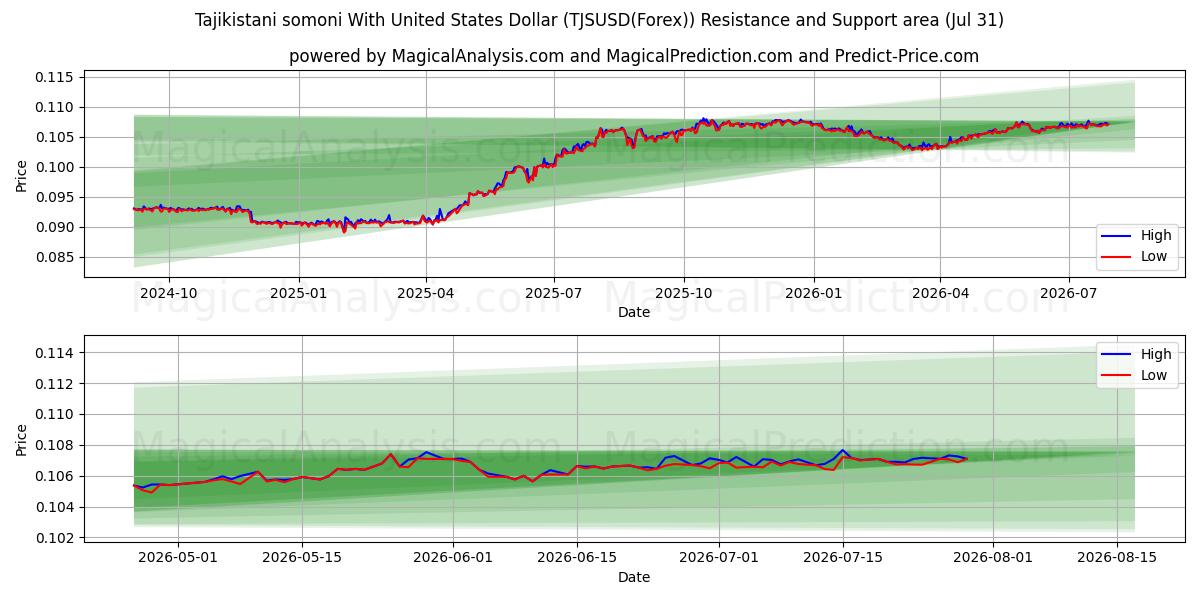1200x600 pixels.
Task: Click the 2026-08-01 date tick label
Action: (x=993, y=558)
